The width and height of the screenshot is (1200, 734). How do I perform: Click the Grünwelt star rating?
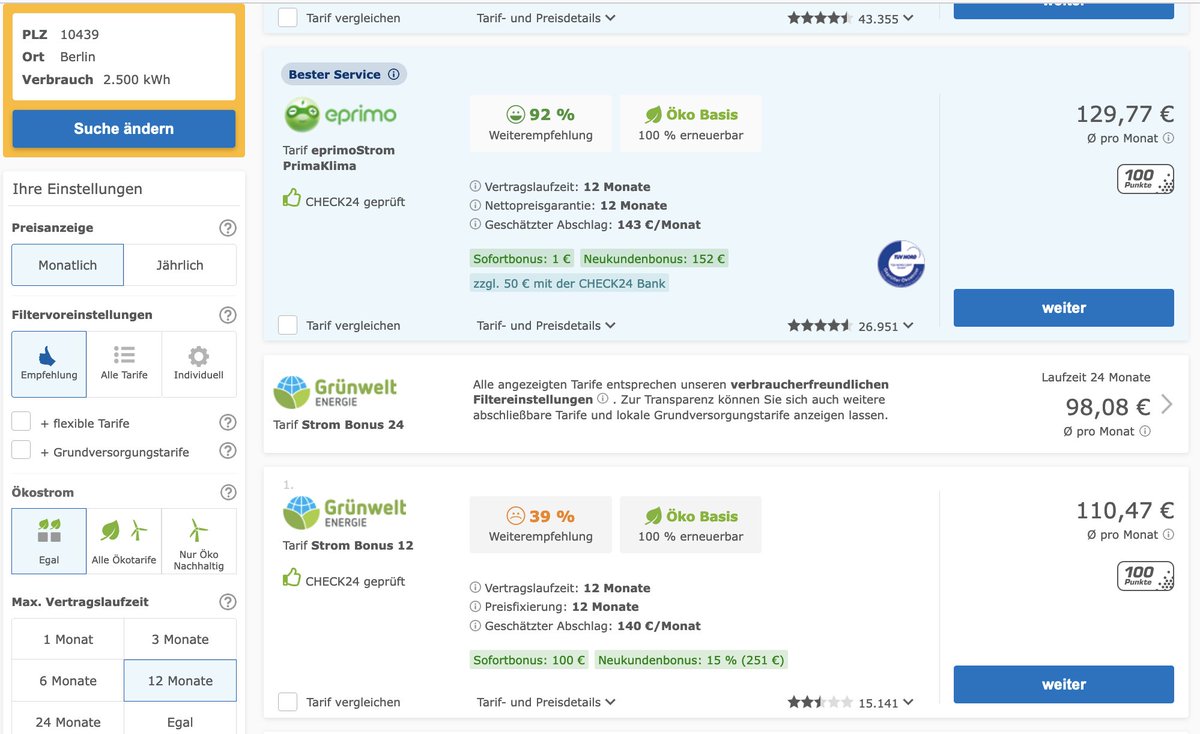tap(820, 703)
